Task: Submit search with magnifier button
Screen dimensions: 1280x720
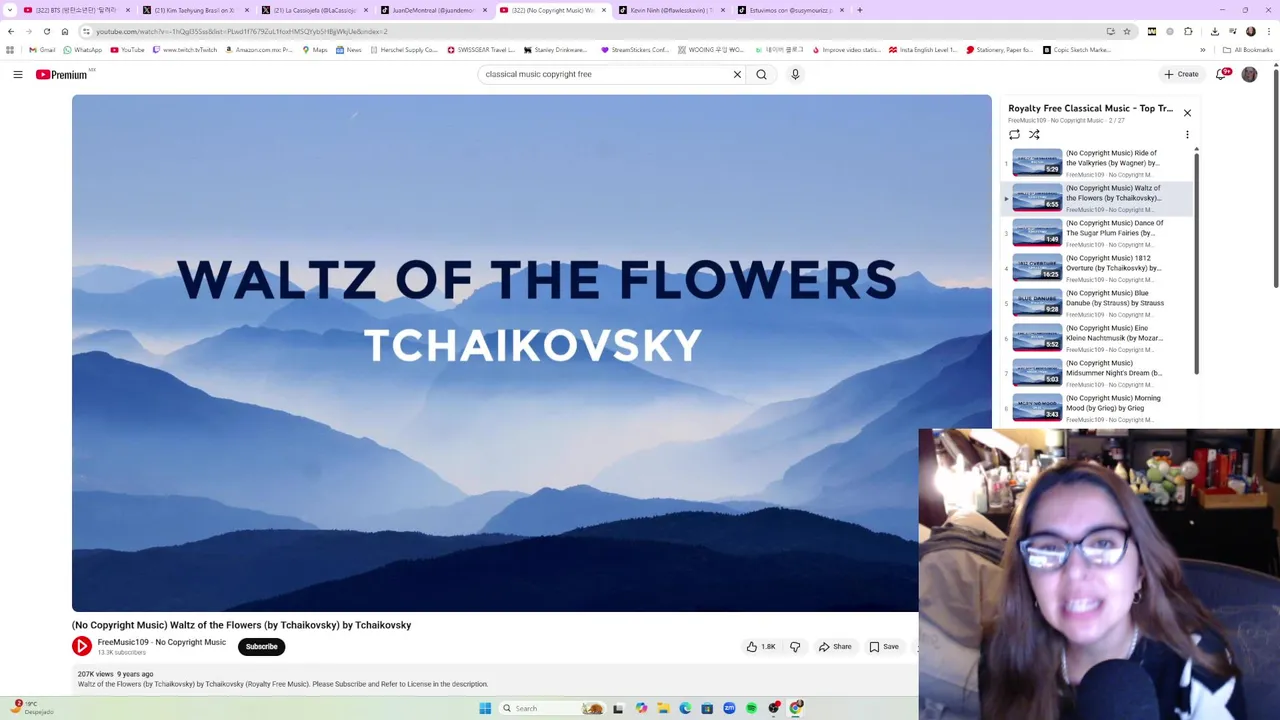Action: click(762, 74)
